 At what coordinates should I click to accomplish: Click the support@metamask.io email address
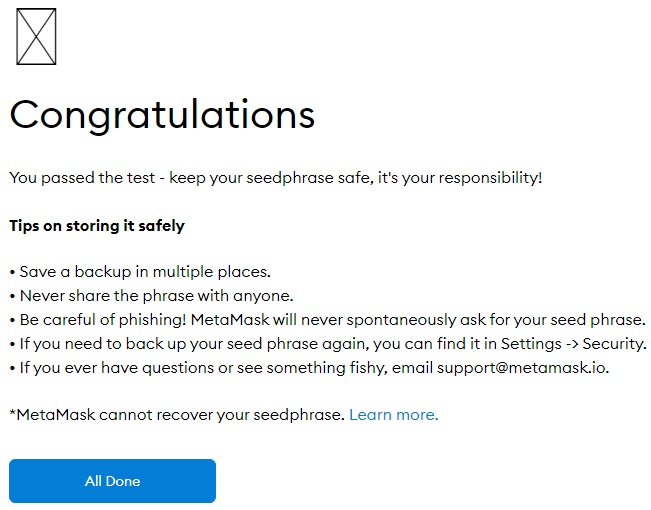pos(521,368)
